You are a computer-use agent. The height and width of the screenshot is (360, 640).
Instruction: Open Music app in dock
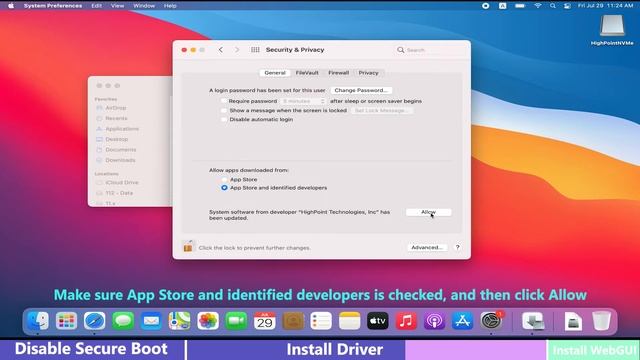(406, 321)
